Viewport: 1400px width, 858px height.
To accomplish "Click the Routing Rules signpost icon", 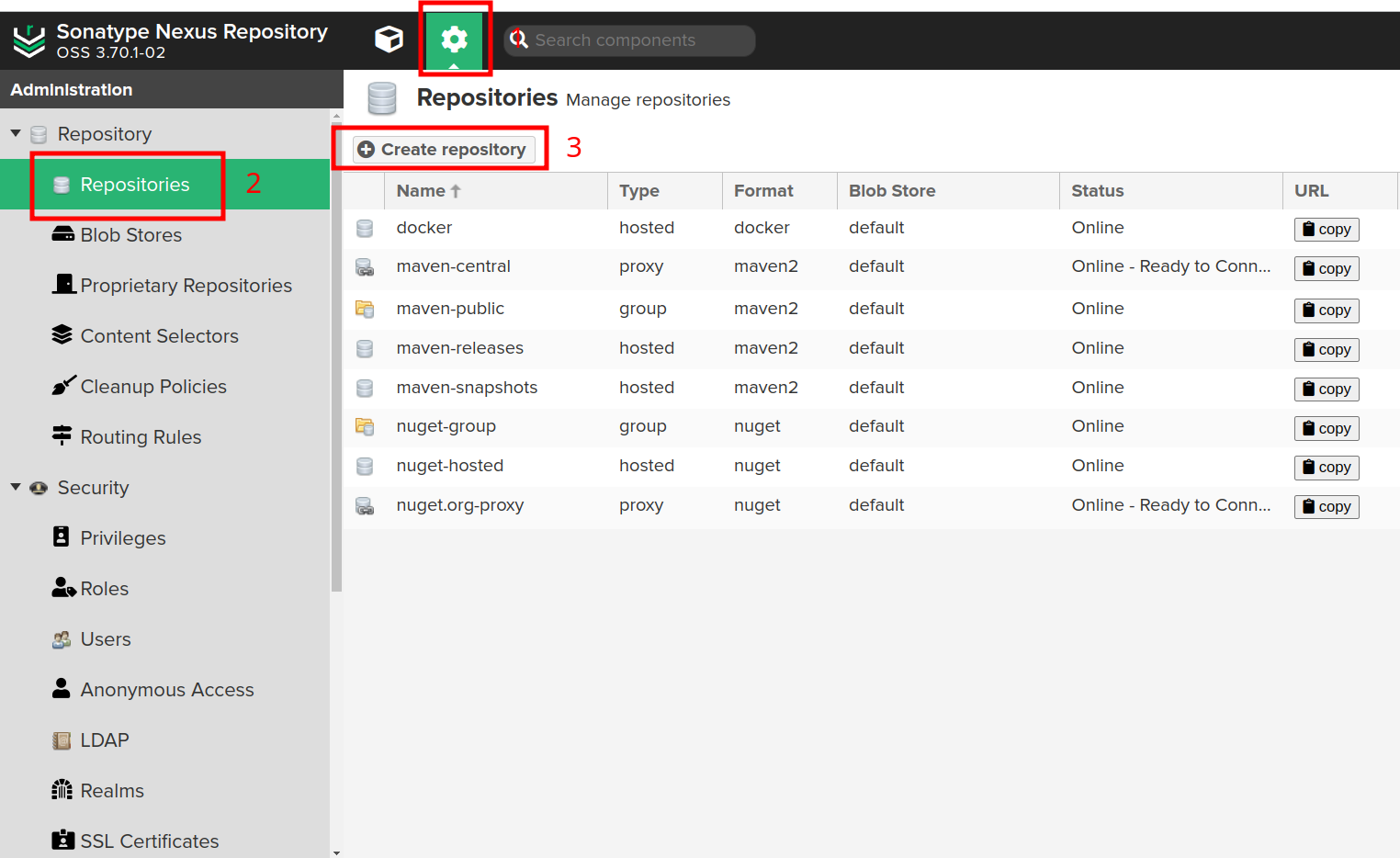I will pyautogui.click(x=62, y=435).
